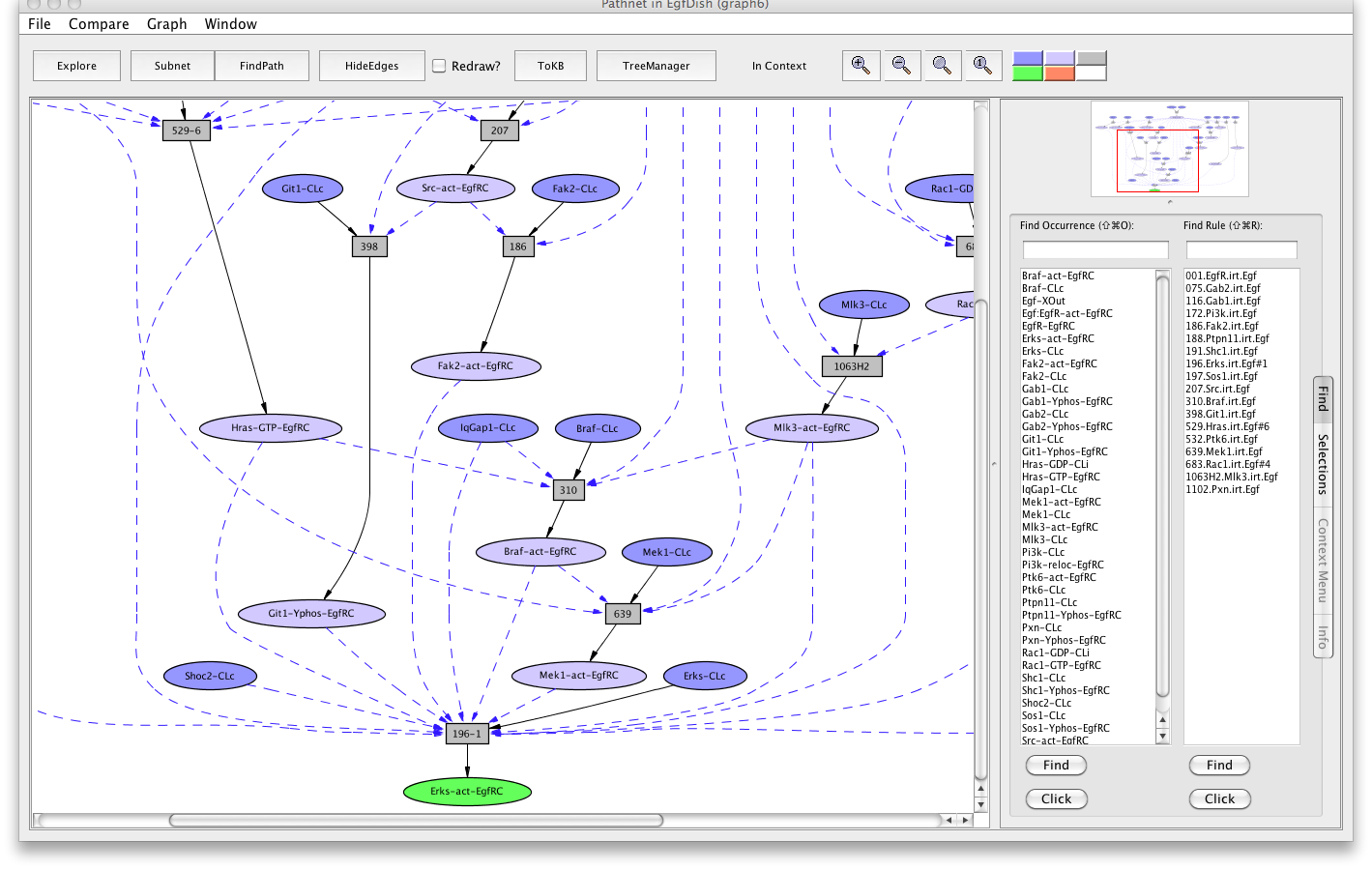This screenshot has height=870, width=1372.
Task: Open the Compare menu
Action: [99, 24]
